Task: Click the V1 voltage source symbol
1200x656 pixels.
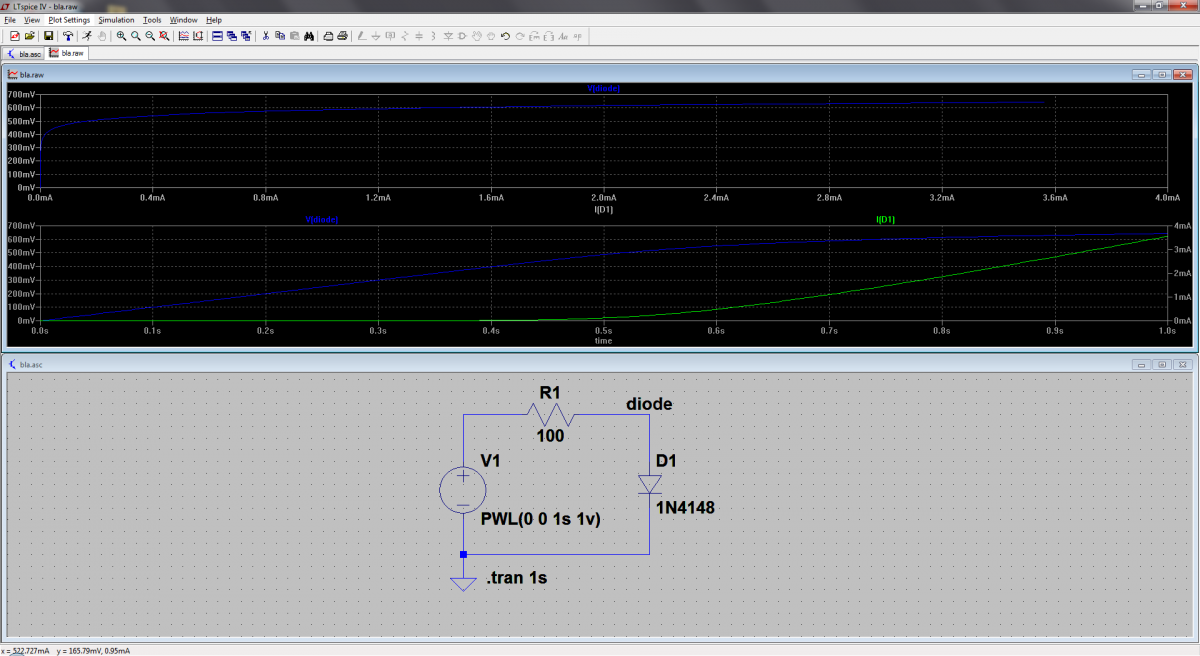Action: click(x=463, y=491)
